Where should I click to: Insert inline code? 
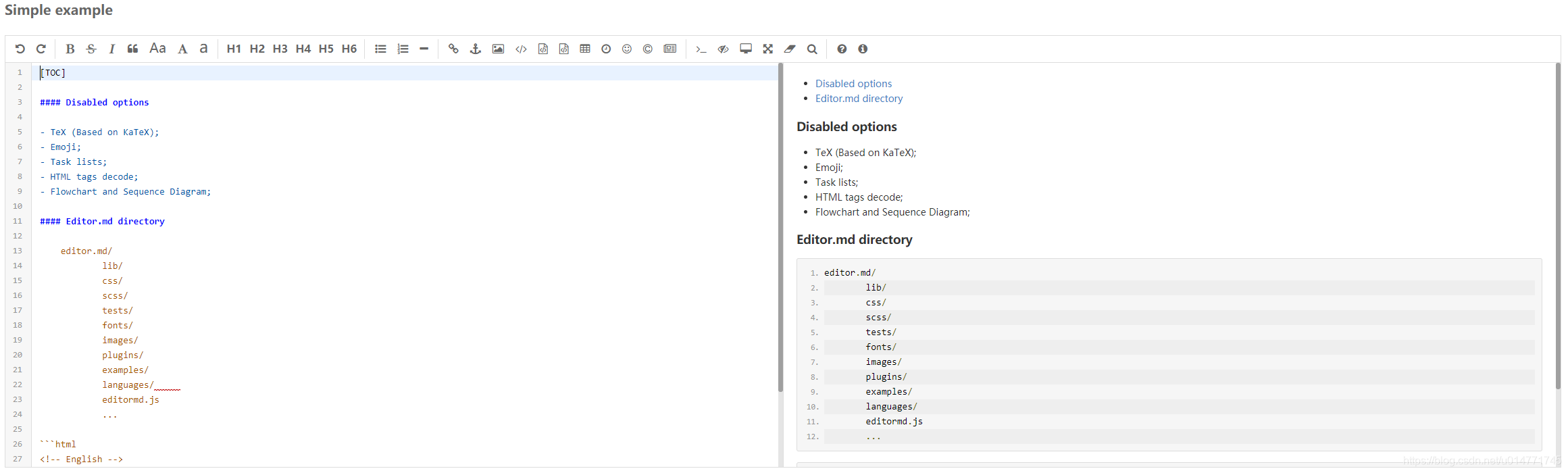(x=521, y=49)
